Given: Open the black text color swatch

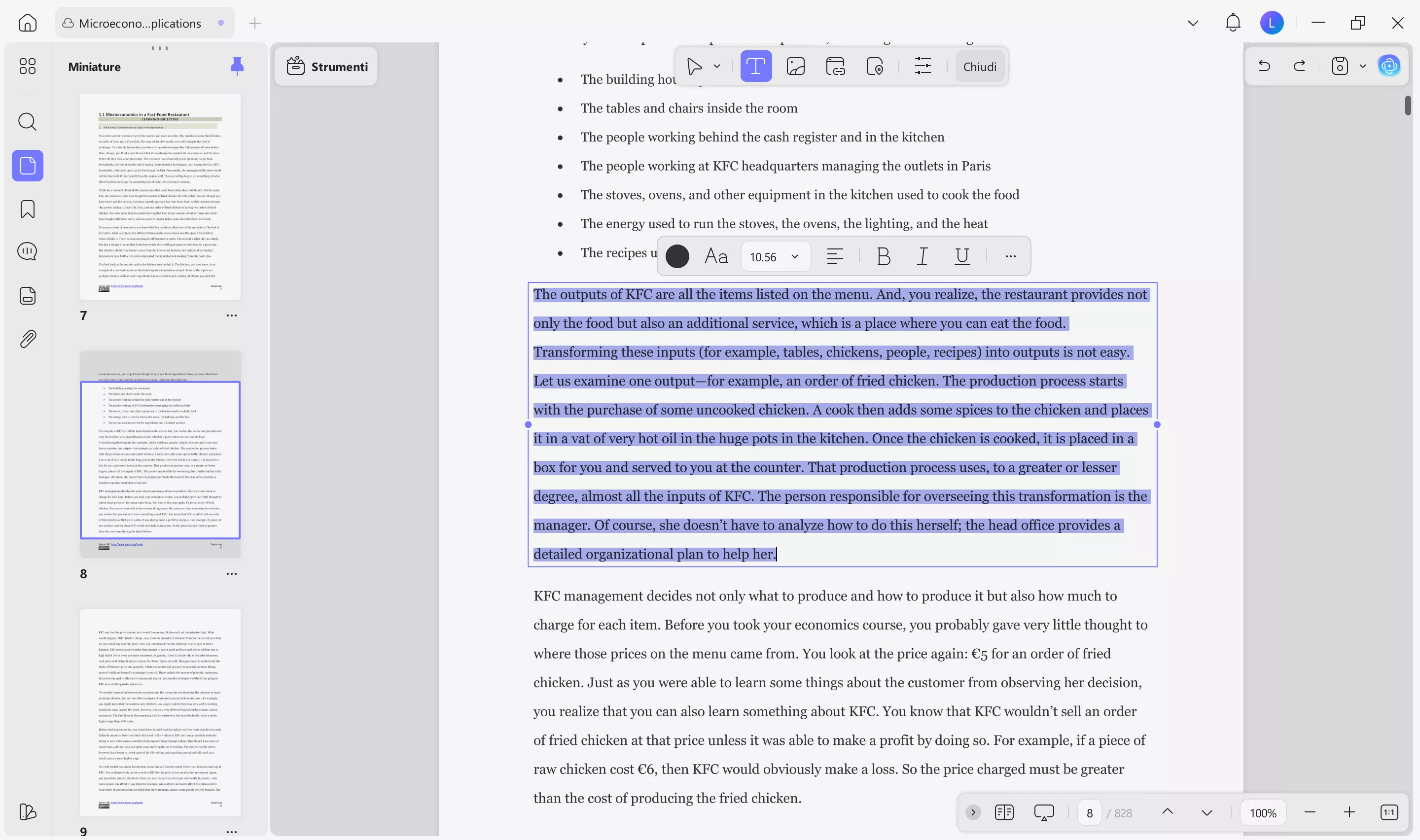Looking at the screenshot, I should click(x=677, y=256).
